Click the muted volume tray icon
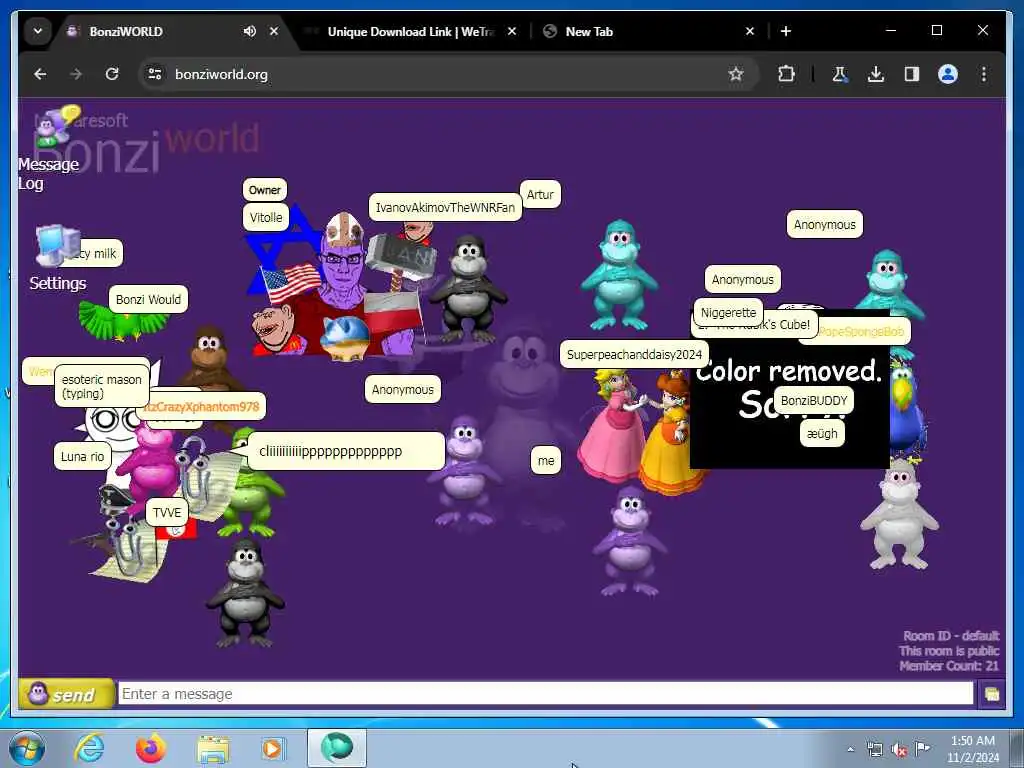Image resolution: width=1024 pixels, height=768 pixels. pyautogui.click(x=899, y=750)
